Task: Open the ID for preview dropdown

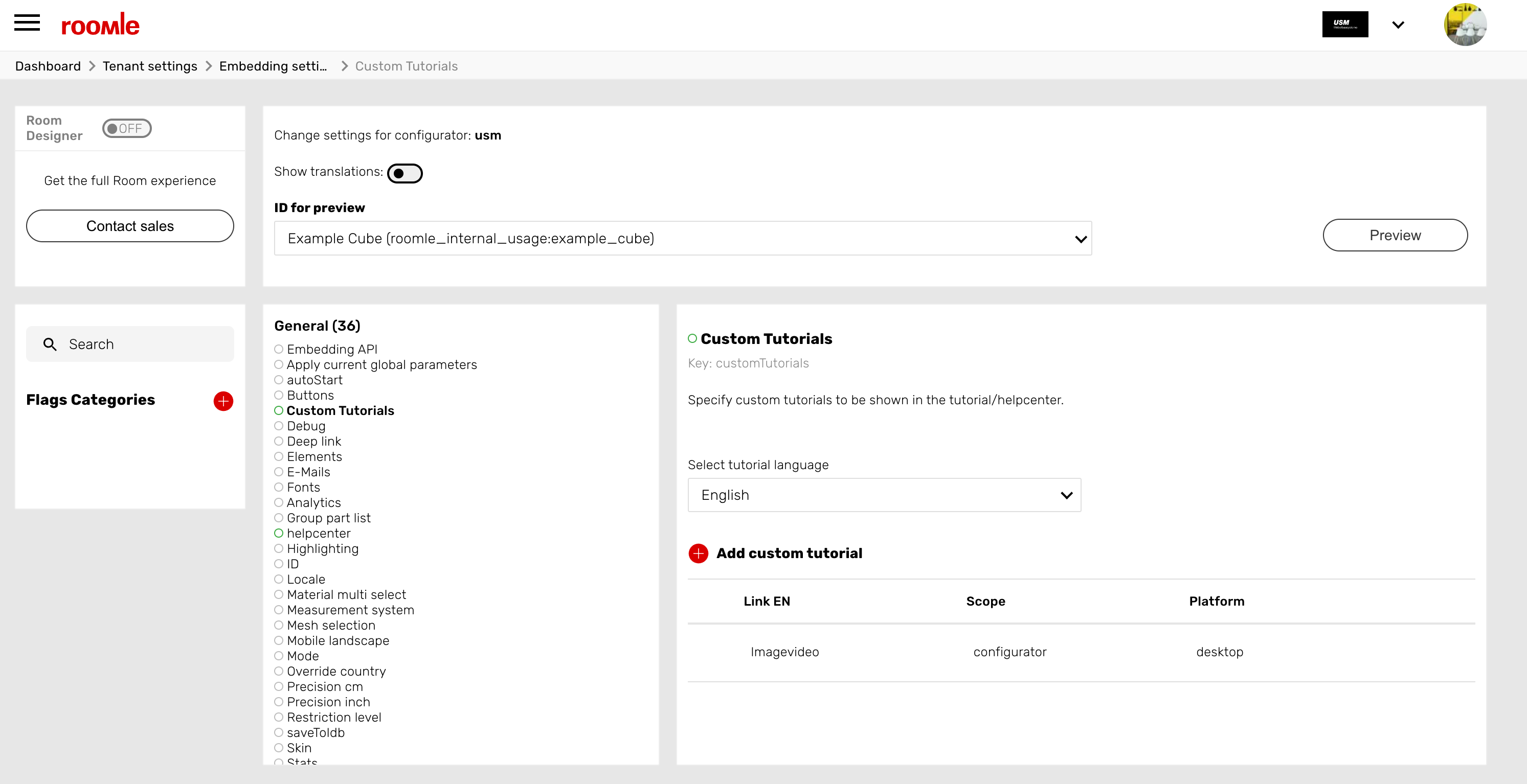Action: coord(682,238)
